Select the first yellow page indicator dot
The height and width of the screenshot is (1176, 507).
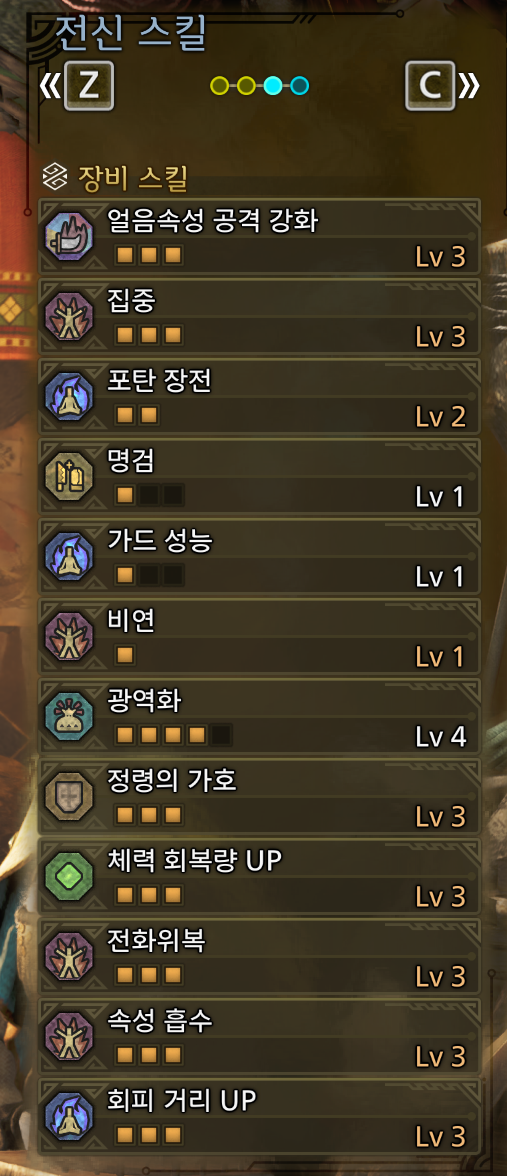[x=219, y=86]
